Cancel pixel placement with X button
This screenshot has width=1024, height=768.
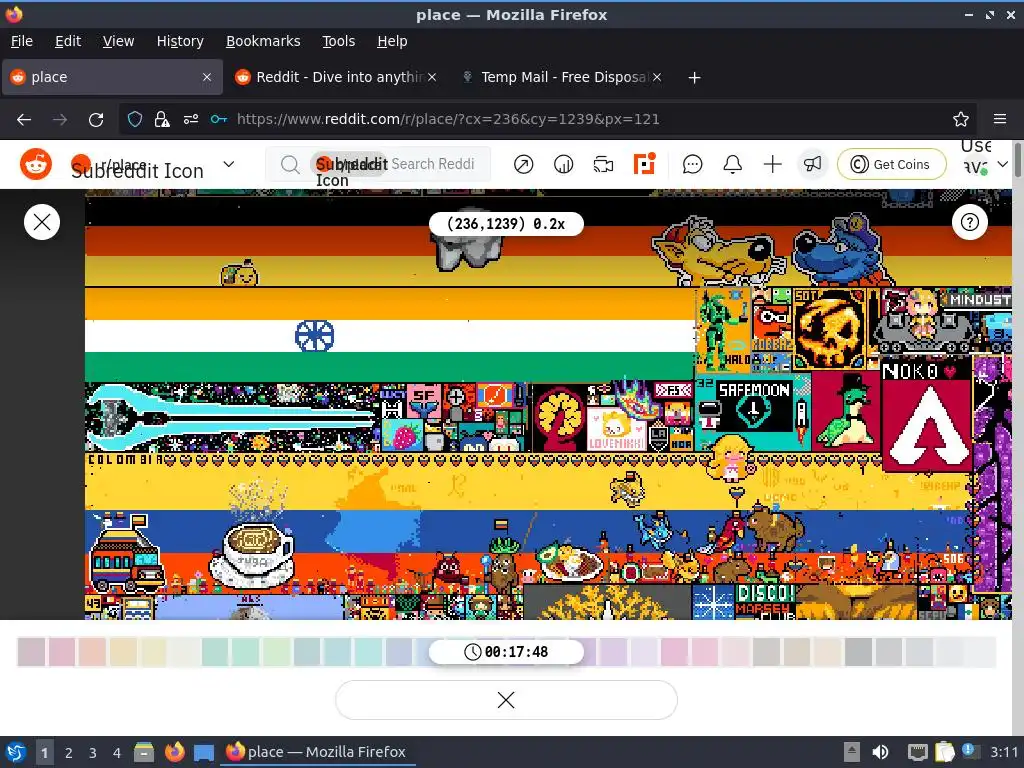coord(506,700)
